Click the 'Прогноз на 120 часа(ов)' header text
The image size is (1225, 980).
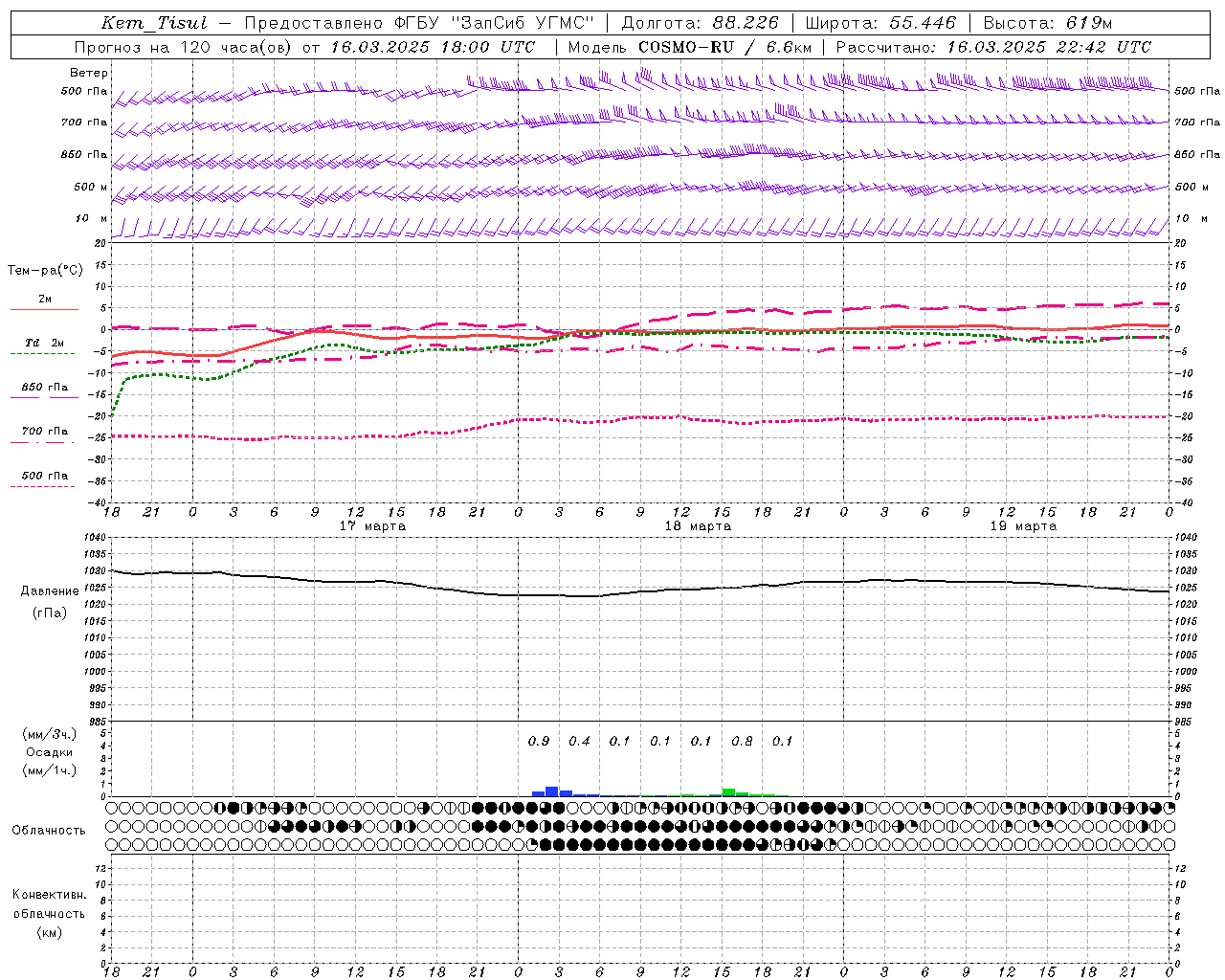tap(184, 47)
